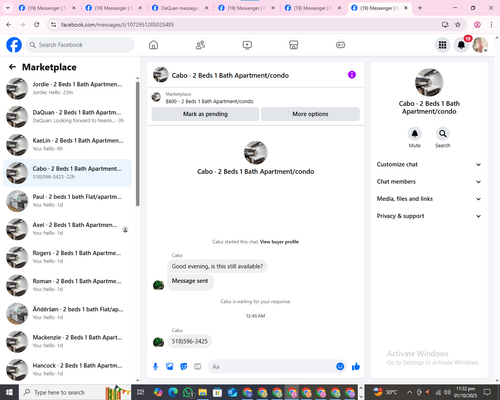500x400 pixels.
Task: Open the Ãńdèrsøn flat conversation
Action: tap(67, 313)
